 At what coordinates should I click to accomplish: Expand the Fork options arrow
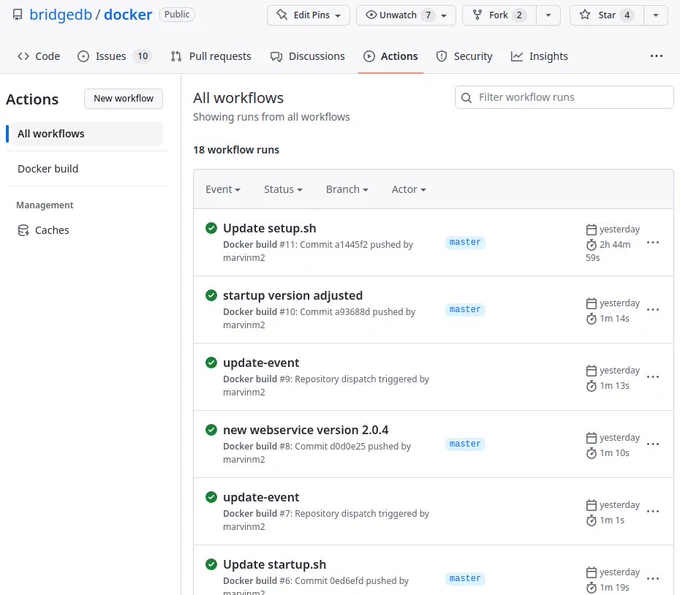[x=548, y=15]
